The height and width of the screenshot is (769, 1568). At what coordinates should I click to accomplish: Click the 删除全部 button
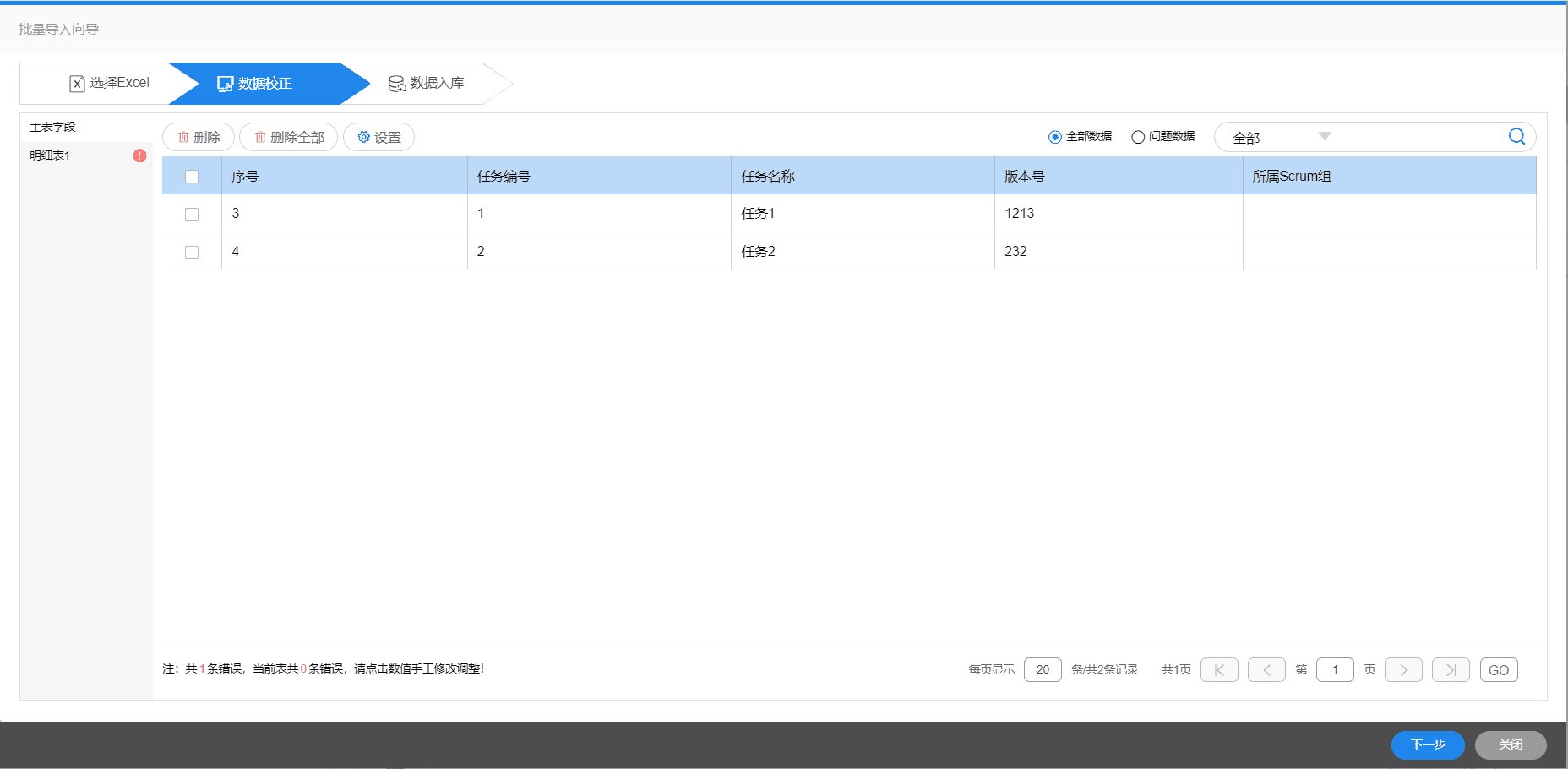288,137
